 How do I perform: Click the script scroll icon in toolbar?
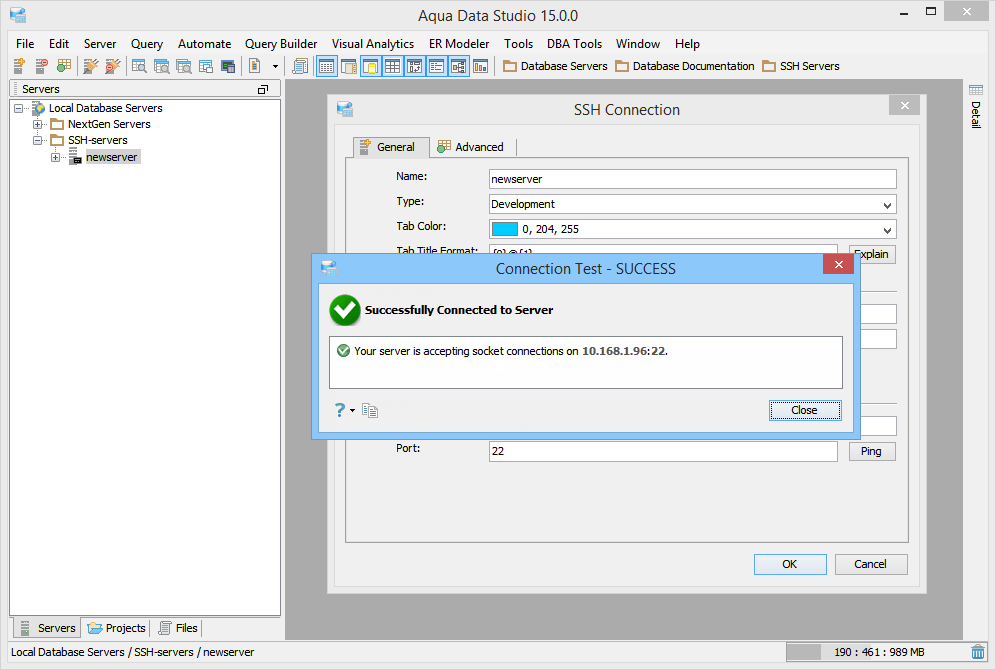coord(300,65)
